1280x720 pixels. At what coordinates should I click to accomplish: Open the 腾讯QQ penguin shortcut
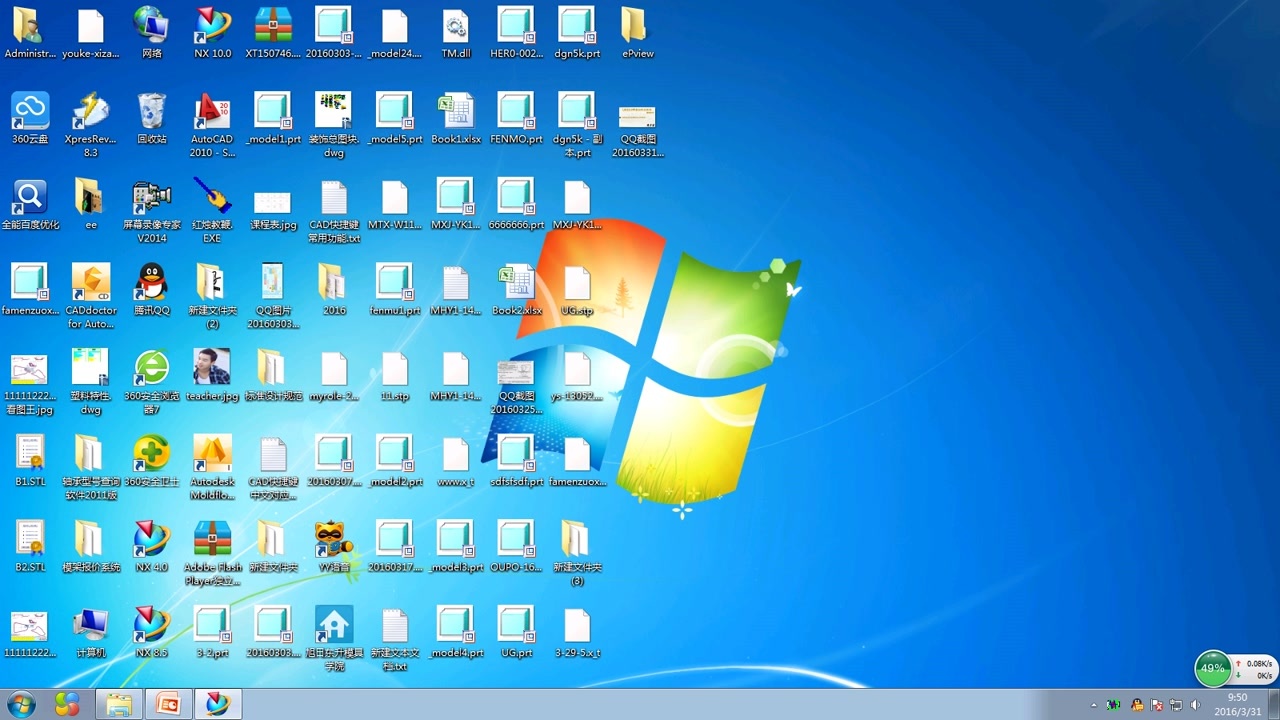151,290
